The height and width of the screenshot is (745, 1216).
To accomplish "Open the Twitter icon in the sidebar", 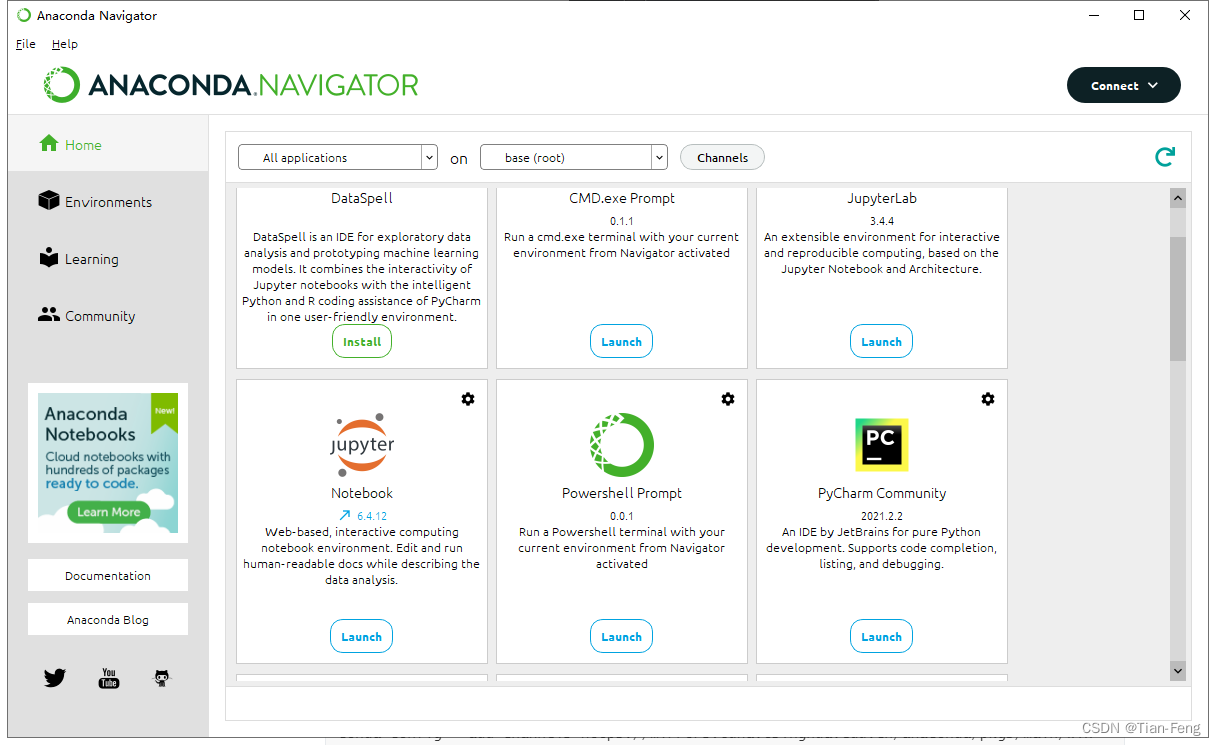I will tap(55, 678).
